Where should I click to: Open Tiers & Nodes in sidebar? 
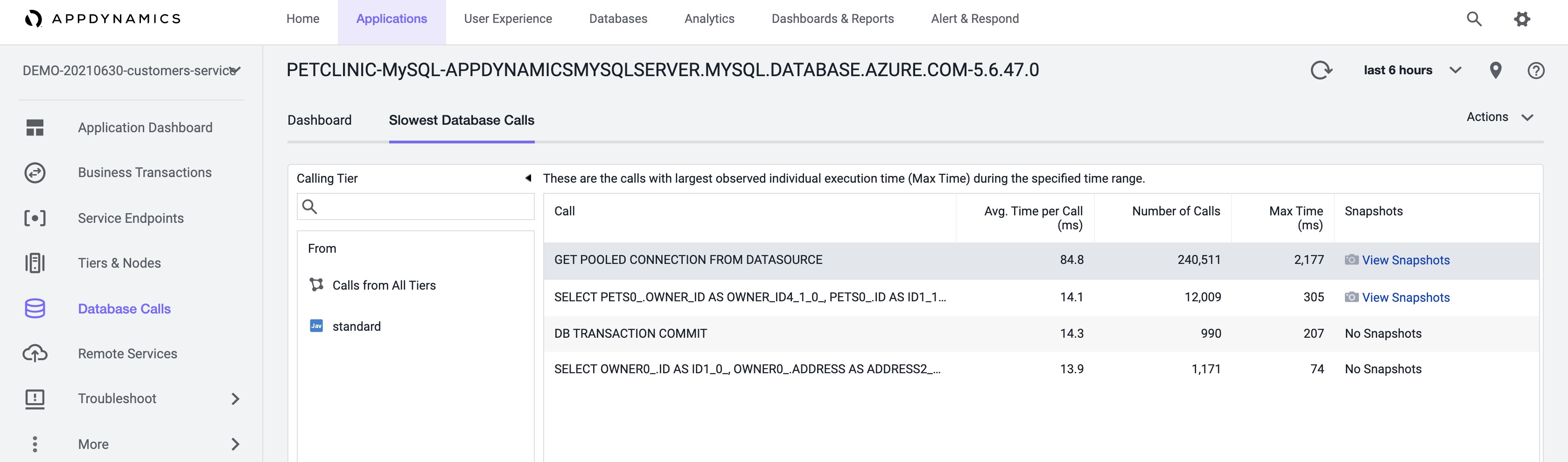coord(119,263)
